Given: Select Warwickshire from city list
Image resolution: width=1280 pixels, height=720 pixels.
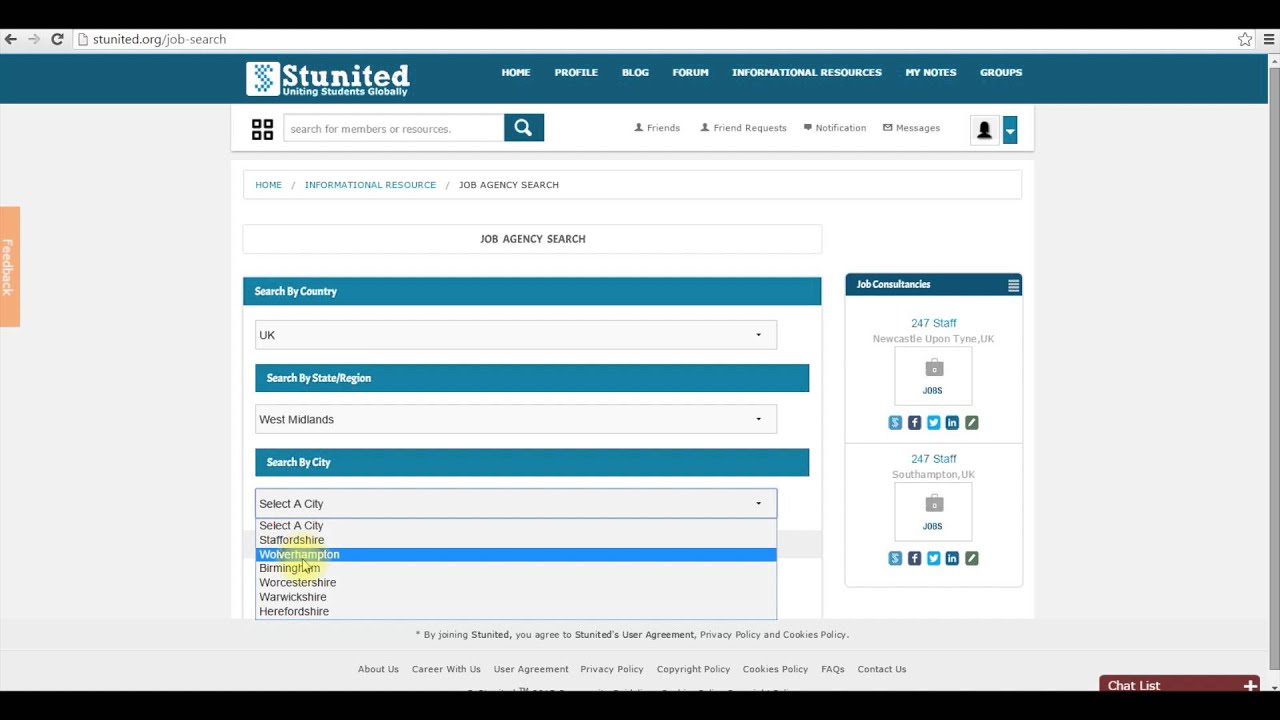Looking at the screenshot, I should [x=516, y=597].
